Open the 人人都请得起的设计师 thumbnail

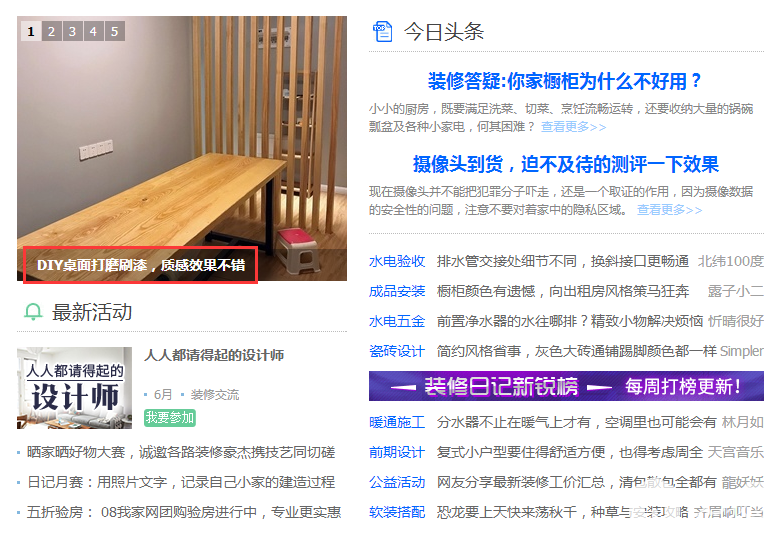74,388
